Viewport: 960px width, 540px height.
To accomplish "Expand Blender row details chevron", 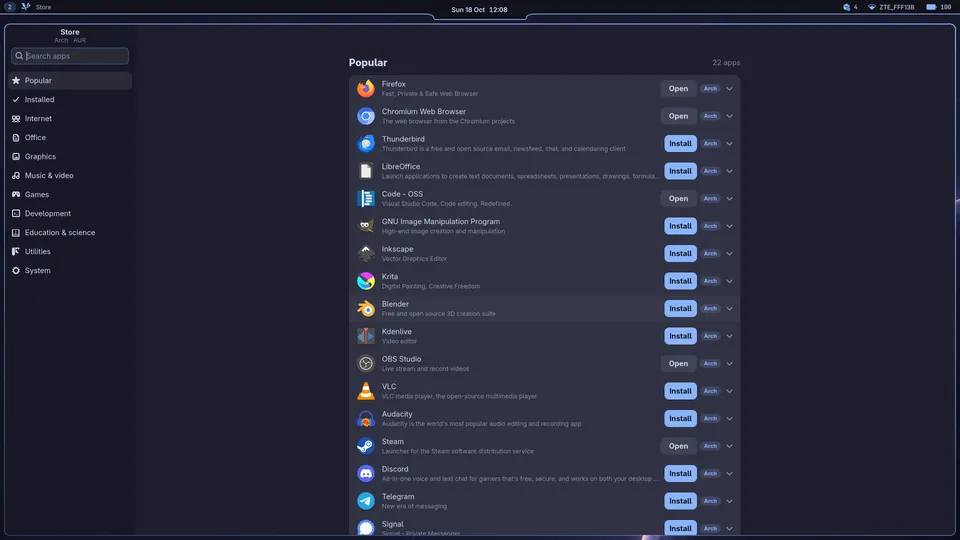I will [x=729, y=309].
